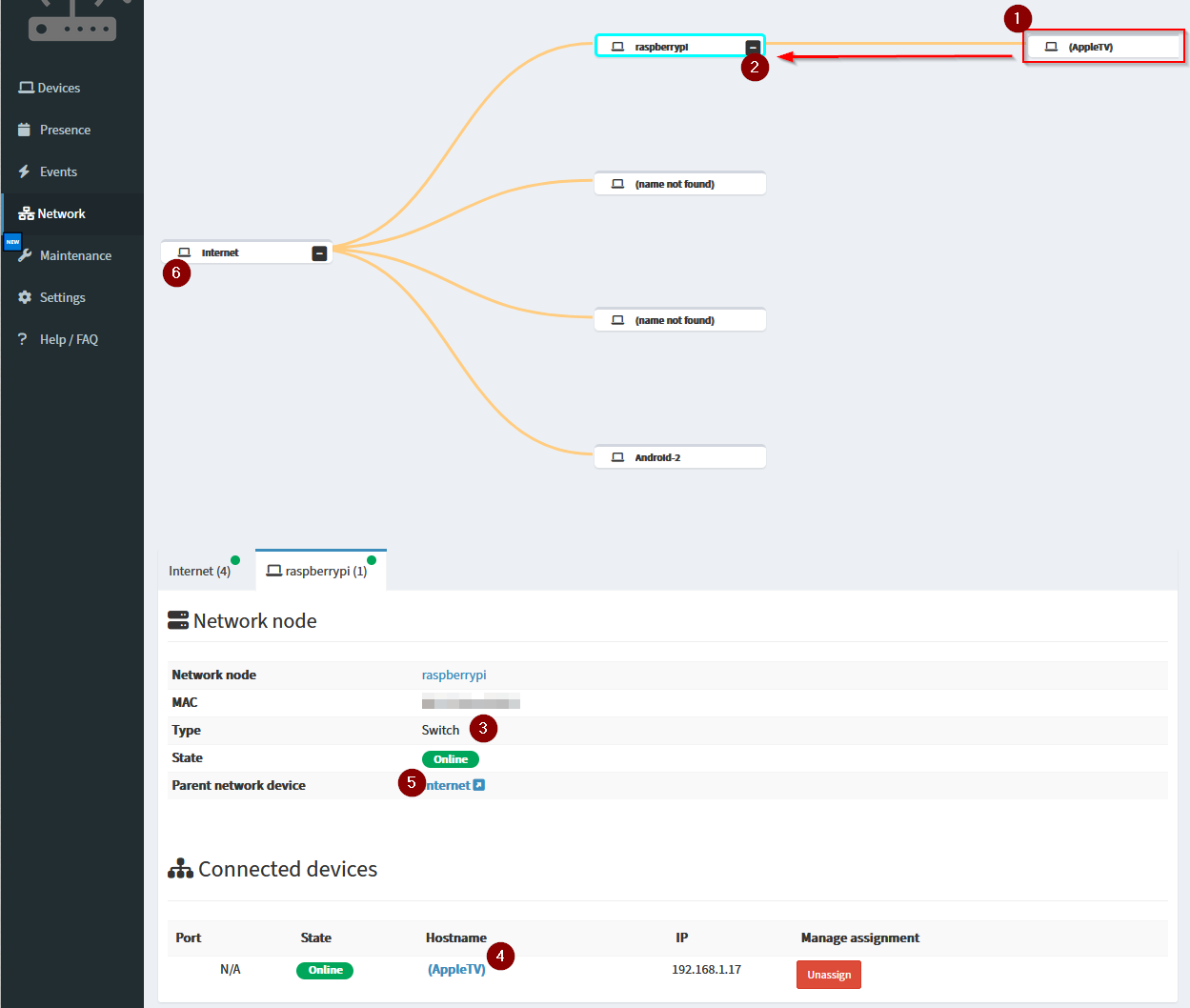Viewport: 1190px width, 1008px height.
Task: Collapse the Internet node with its minus button
Action: click(318, 252)
